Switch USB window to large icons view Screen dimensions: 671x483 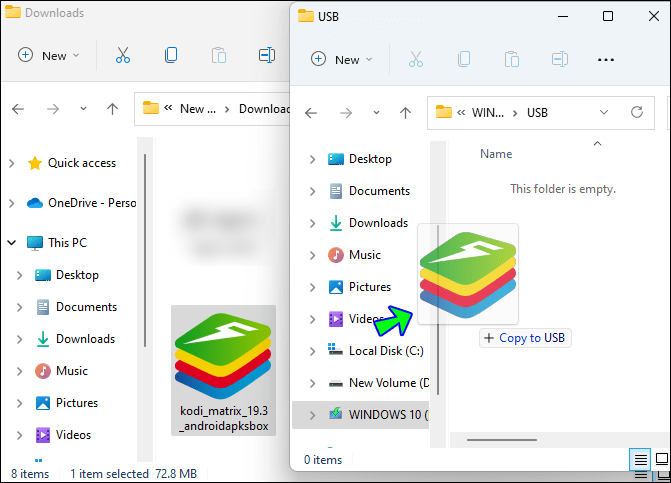661,460
